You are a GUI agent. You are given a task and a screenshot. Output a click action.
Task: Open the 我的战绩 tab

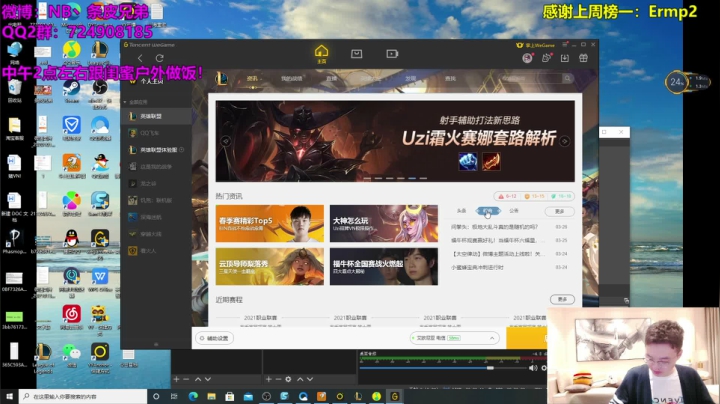(292, 79)
